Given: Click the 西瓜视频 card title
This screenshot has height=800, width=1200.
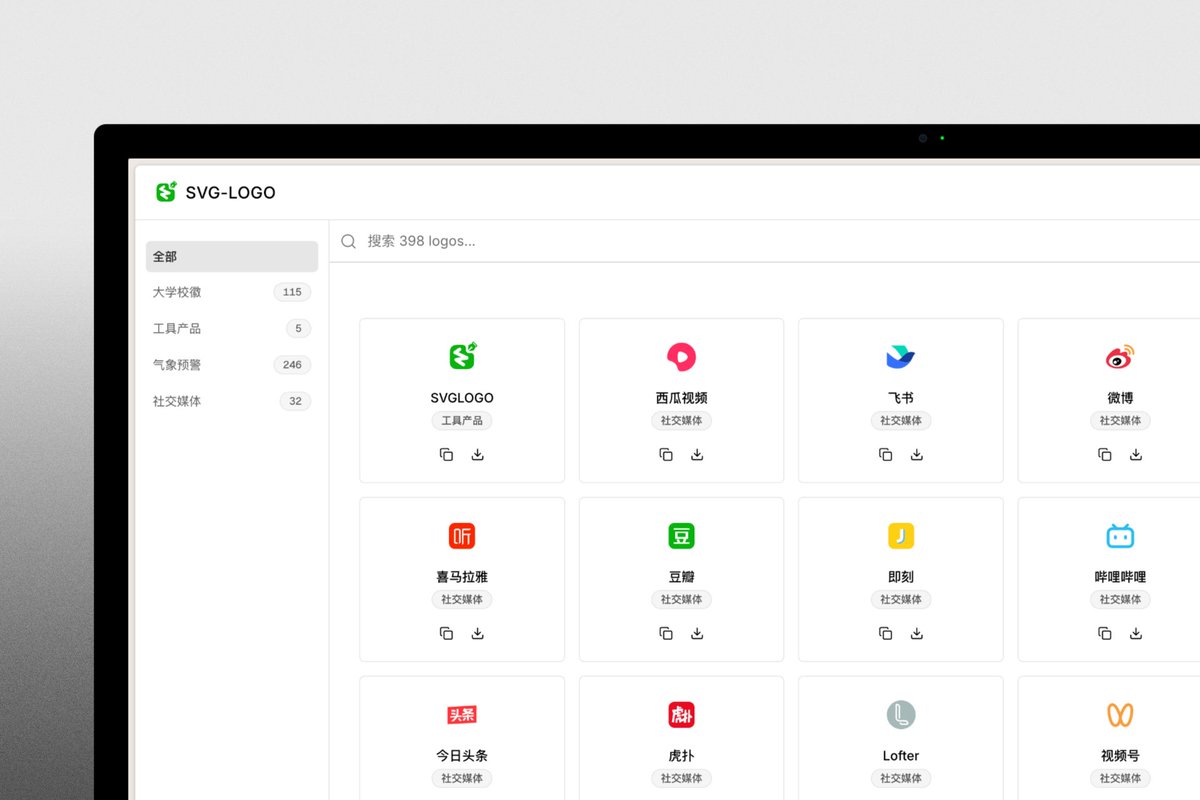Looking at the screenshot, I should (681, 398).
